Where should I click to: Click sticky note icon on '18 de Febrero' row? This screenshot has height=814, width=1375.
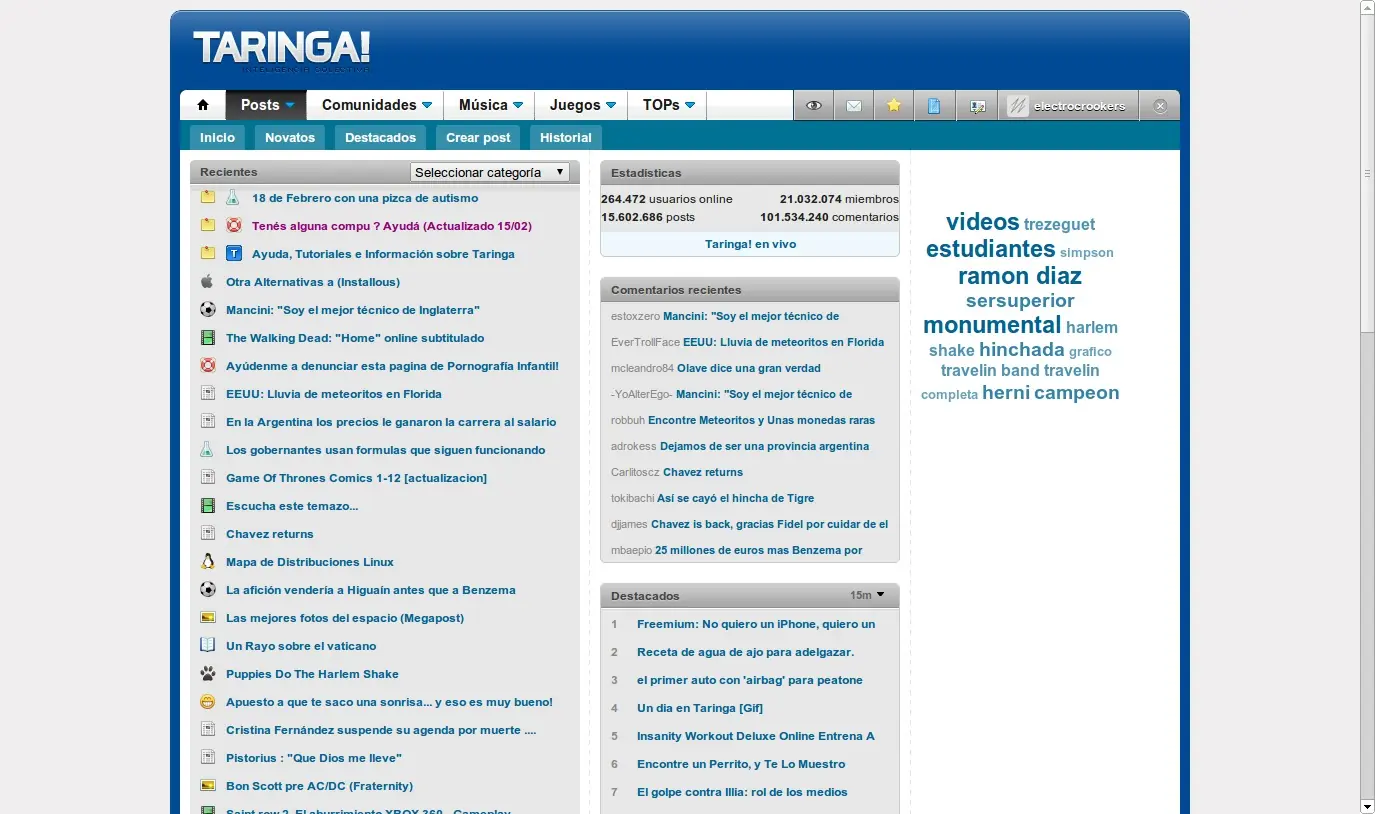[208, 198]
